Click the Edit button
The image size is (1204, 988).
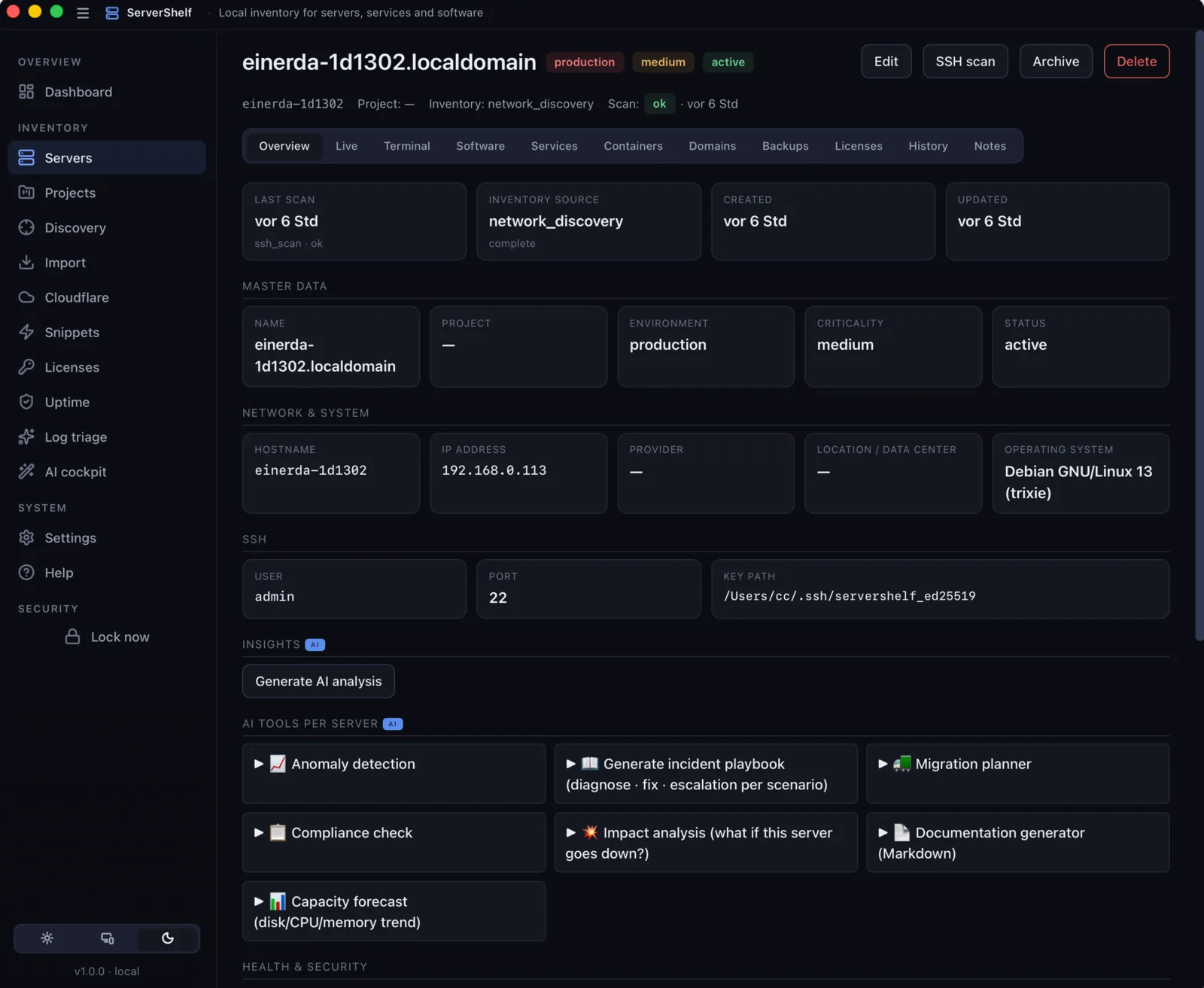(x=886, y=61)
